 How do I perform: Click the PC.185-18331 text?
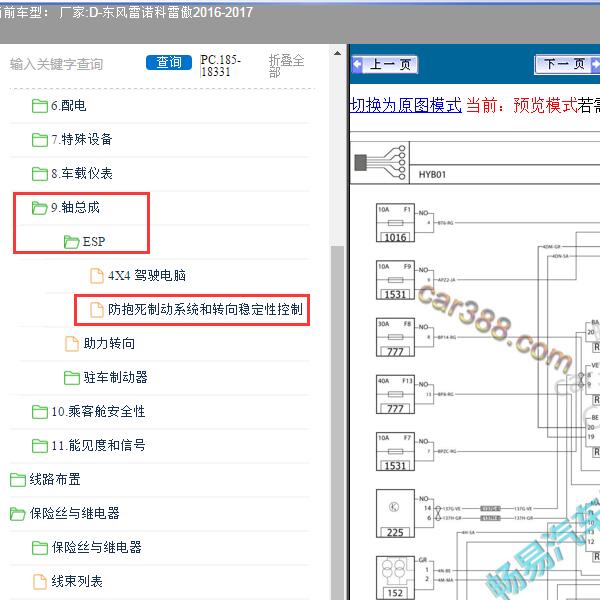221,66
